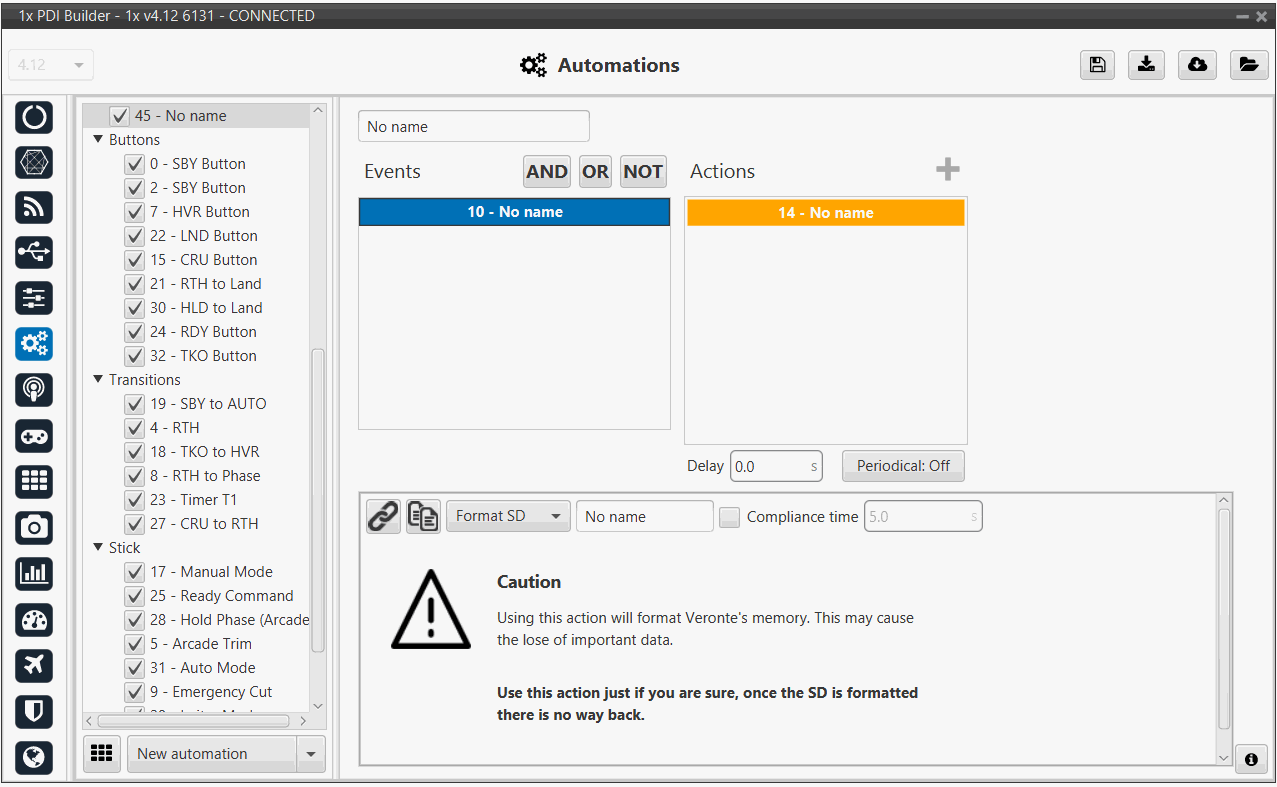Collapse the Buttons tree group
The image size is (1277, 787).
pos(98,140)
